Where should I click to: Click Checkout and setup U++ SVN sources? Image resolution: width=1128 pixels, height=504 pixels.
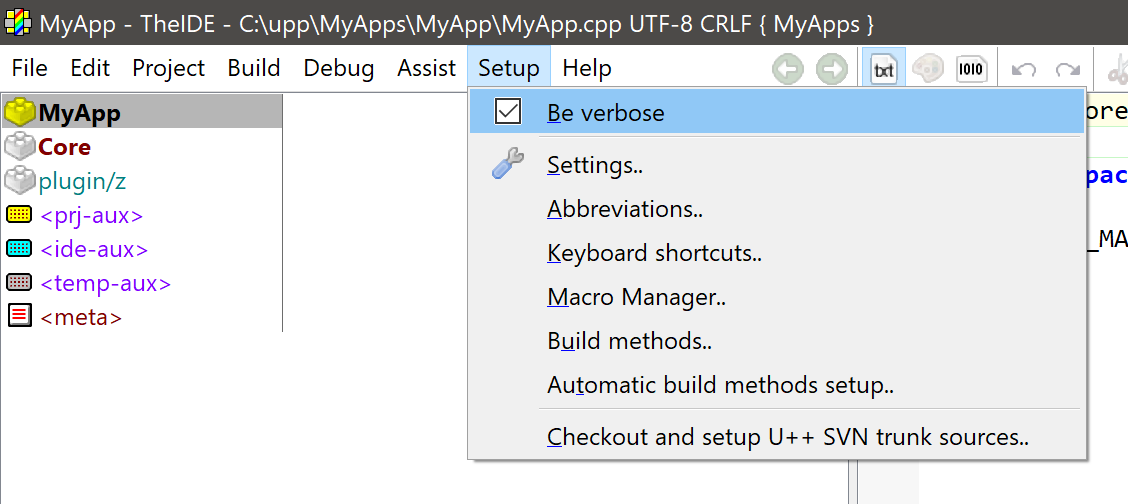[787, 437]
